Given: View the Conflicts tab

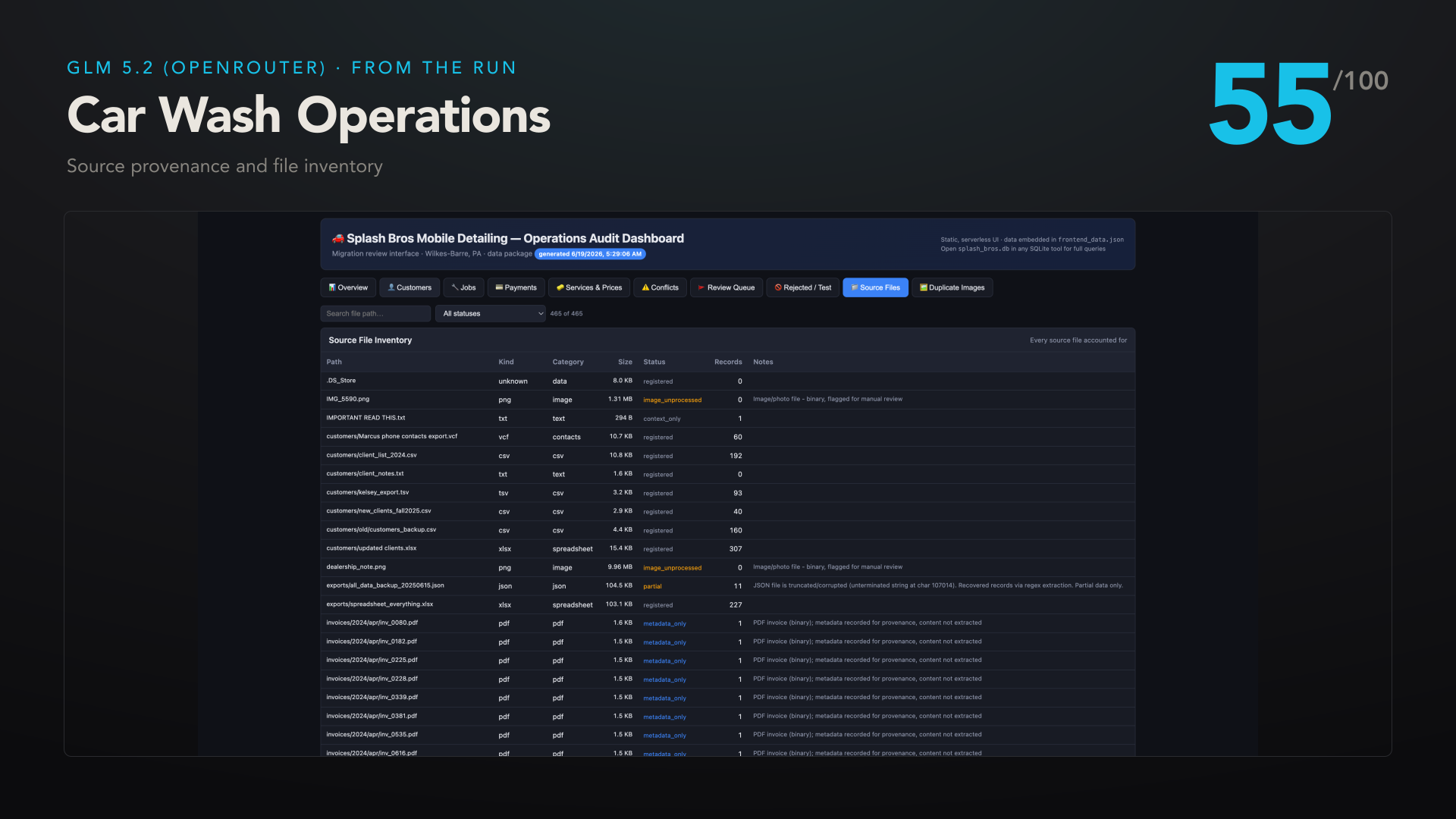Looking at the screenshot, I should 660,287.
